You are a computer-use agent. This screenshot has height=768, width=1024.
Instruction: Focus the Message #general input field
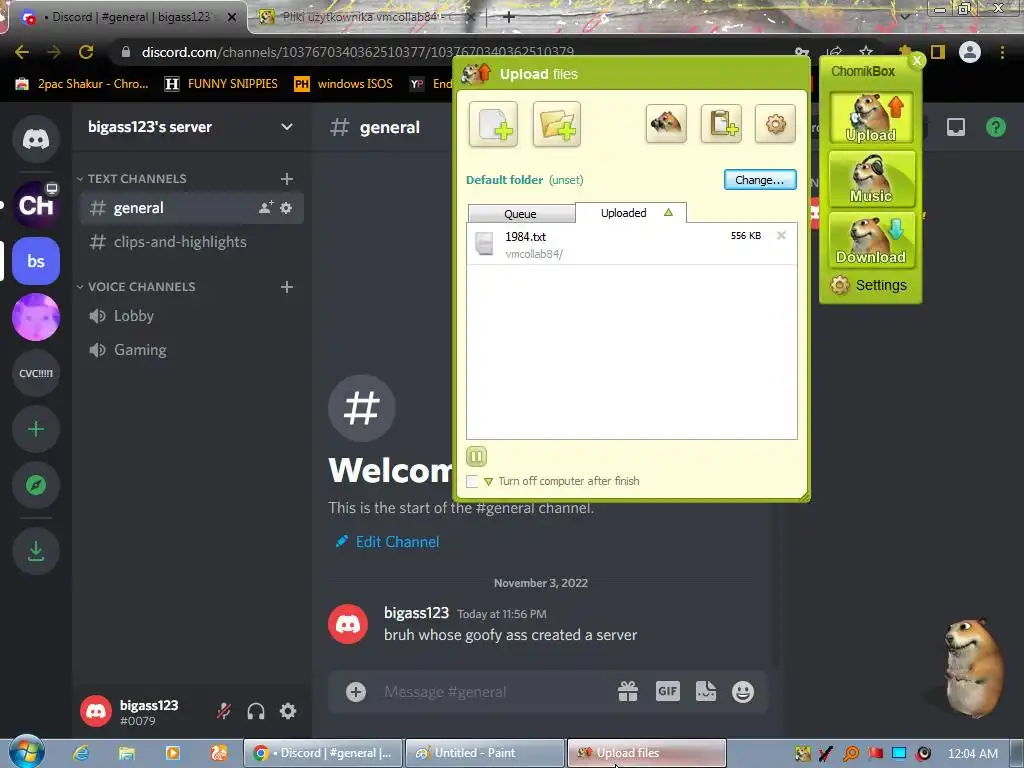[493, 692]
